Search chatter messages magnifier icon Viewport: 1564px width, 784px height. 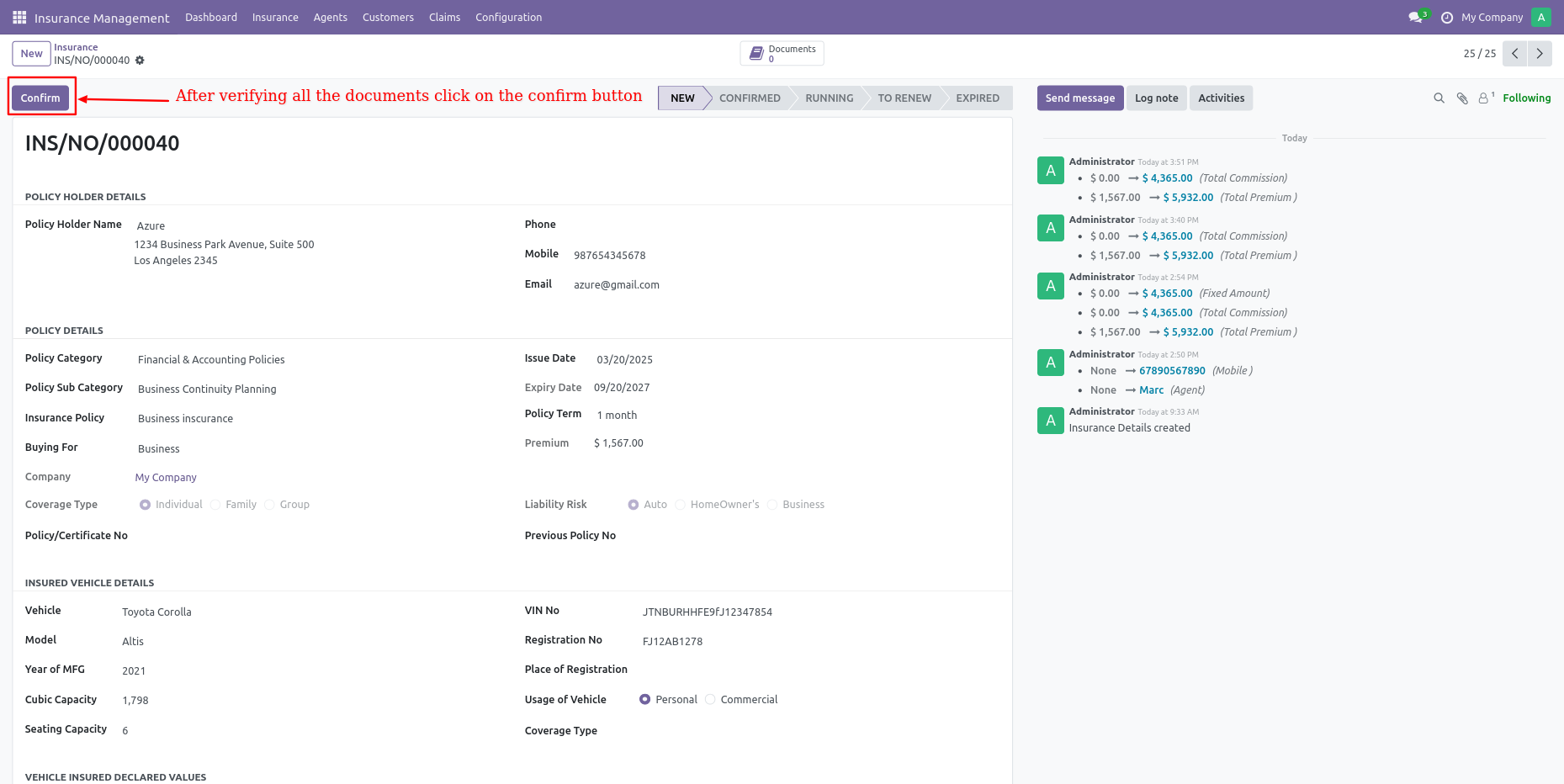[x=1439, y=98]
